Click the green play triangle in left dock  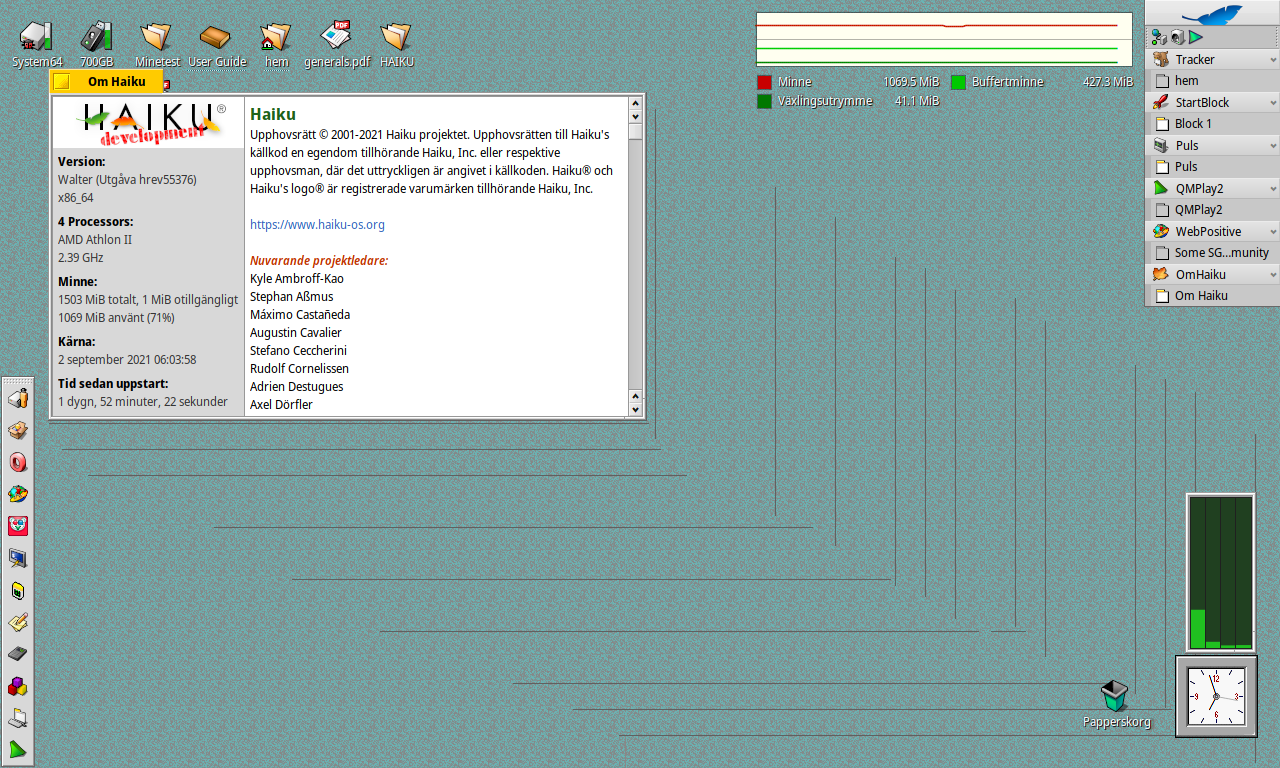[x=18, y=749]
